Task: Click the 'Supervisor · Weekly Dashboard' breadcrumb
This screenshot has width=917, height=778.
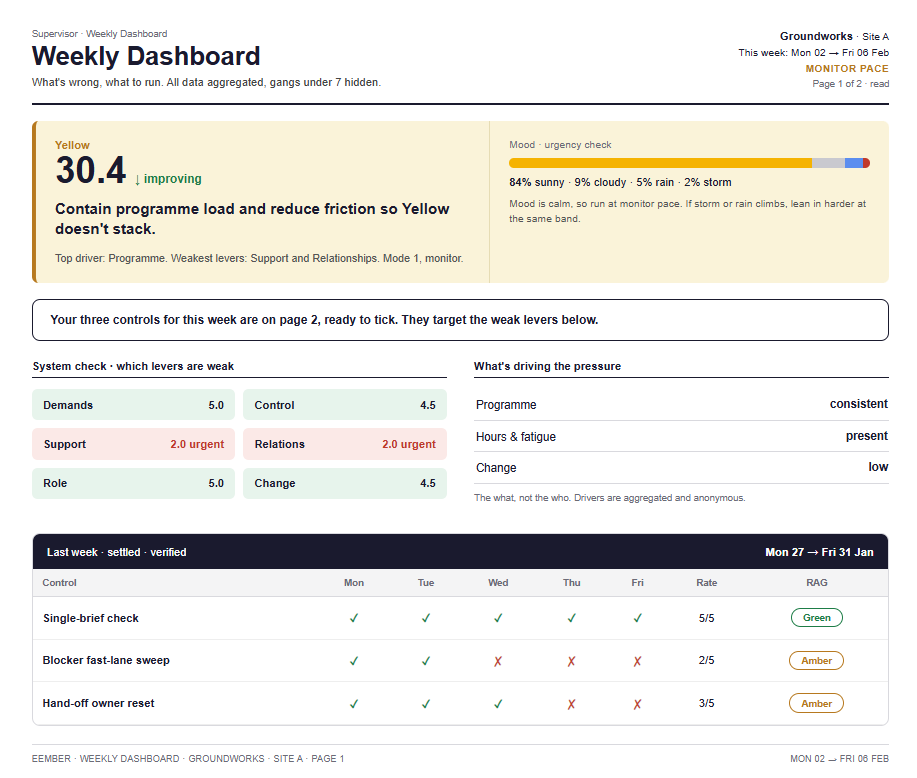Action: pyautogui.click(x=99, y=34)
